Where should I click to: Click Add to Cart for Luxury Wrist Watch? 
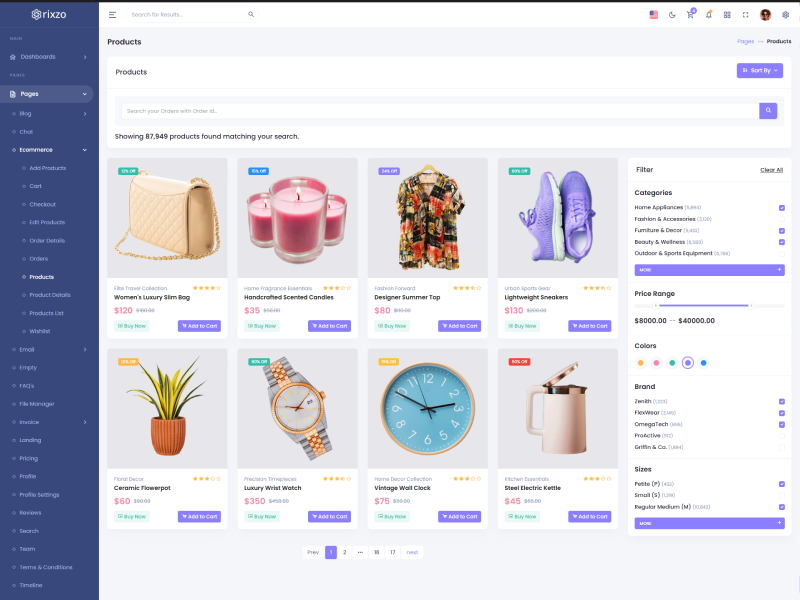pos(329,517)
